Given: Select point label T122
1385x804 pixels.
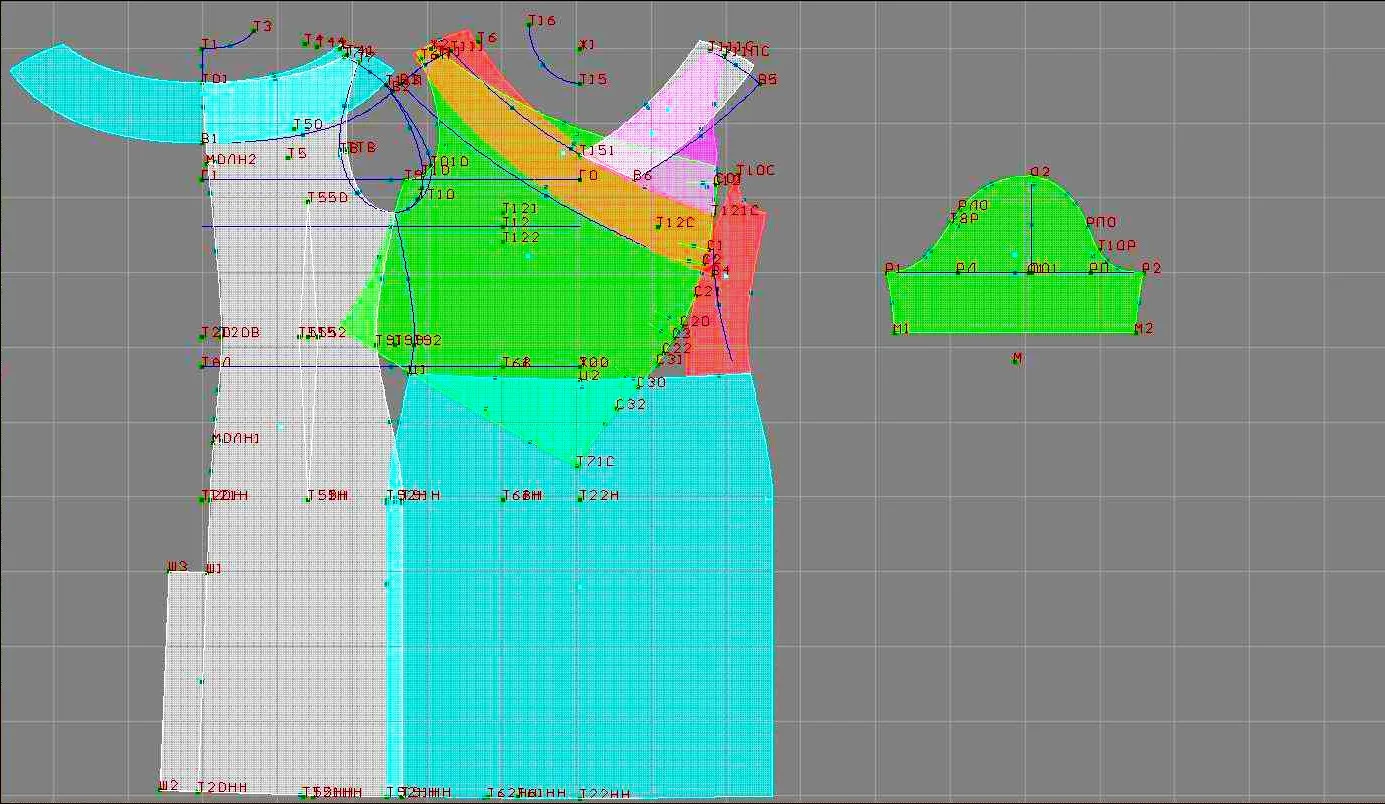Looking at the screenshot, I should (x=521, y=237).
